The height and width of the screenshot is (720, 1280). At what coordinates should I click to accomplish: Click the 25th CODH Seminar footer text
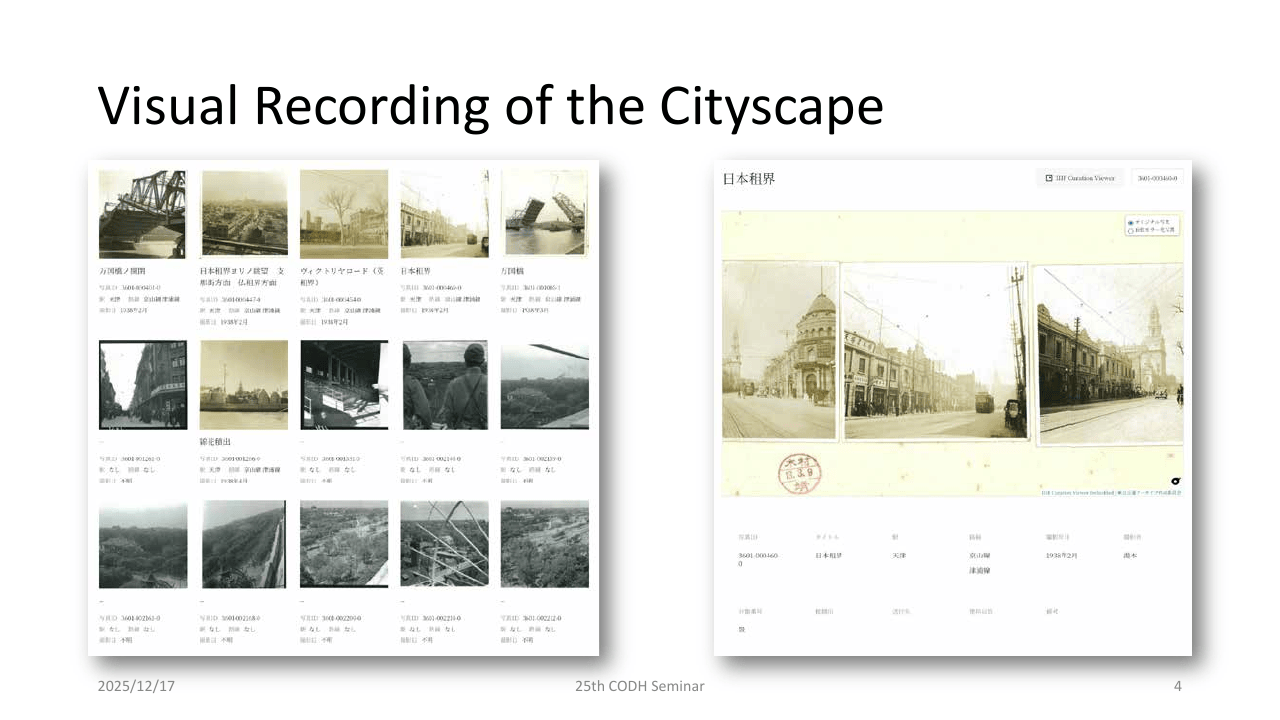[x=640, y=686]
